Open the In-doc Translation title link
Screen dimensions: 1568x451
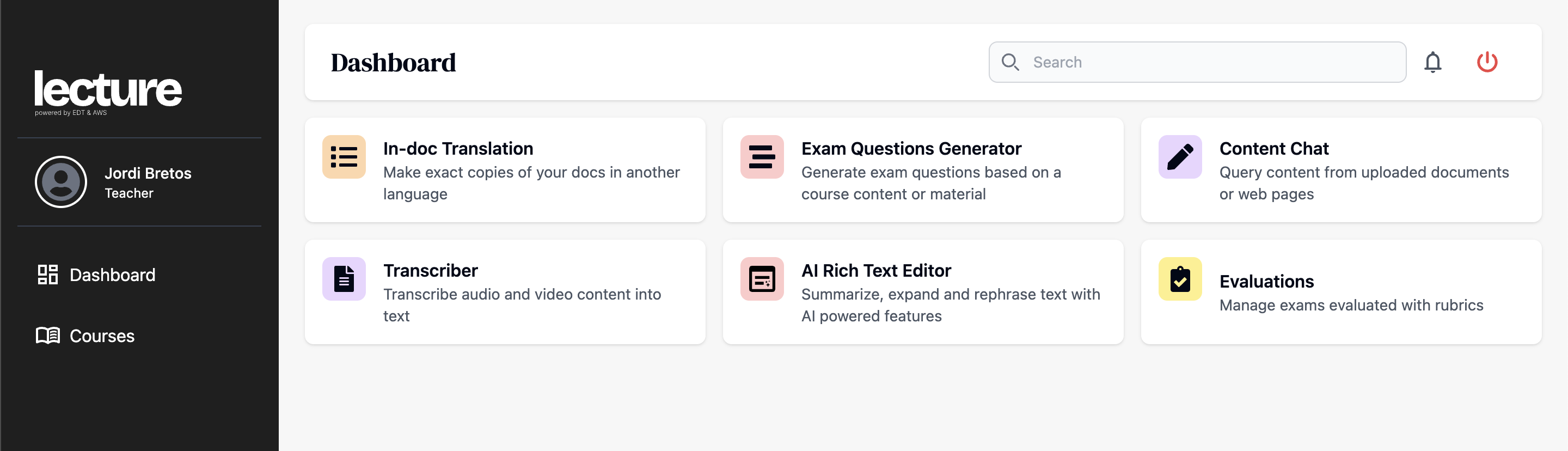[x=458, y=149]
